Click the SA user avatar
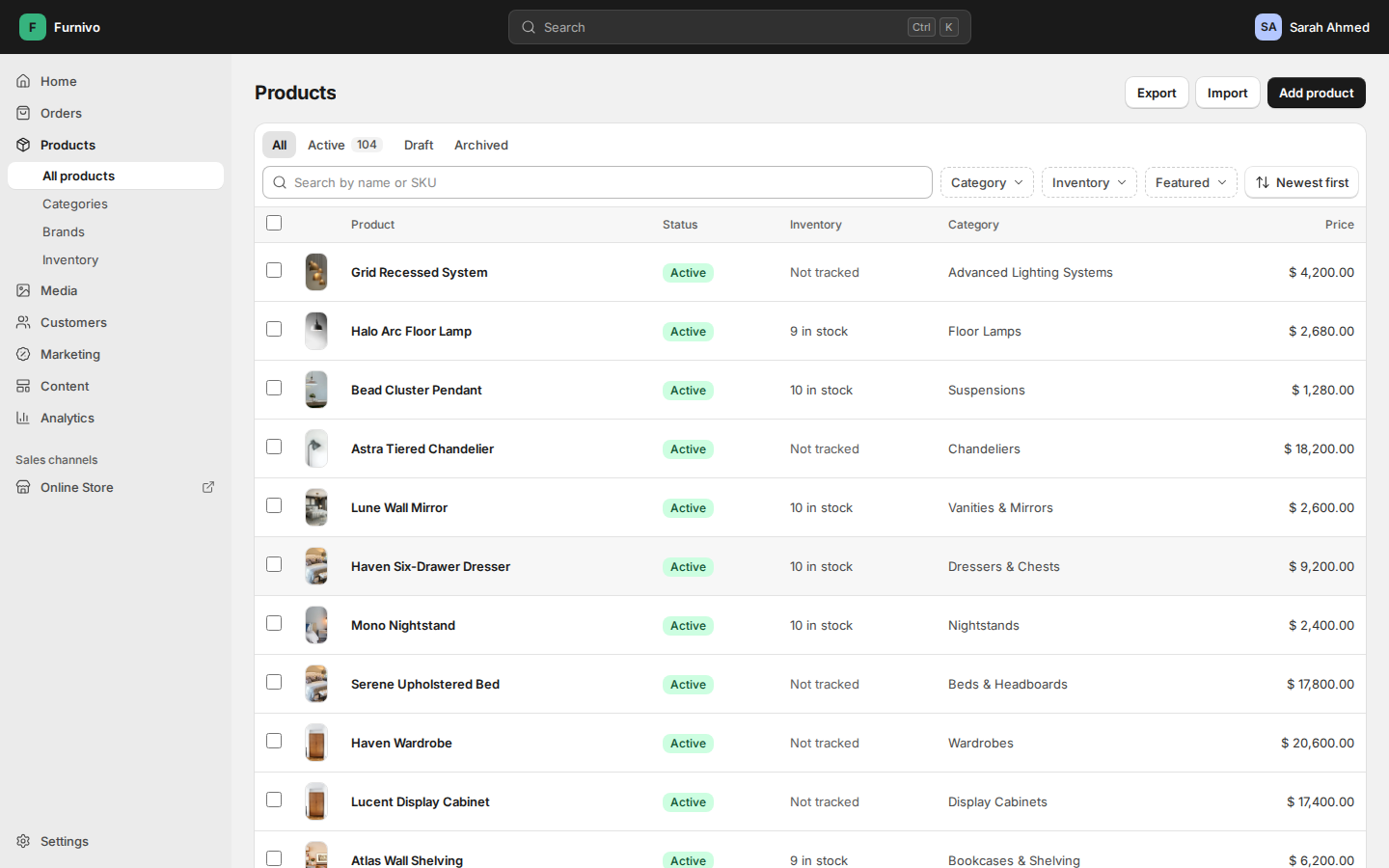Viewport: 1389px width, 868px height. (x=1268, y=27)
